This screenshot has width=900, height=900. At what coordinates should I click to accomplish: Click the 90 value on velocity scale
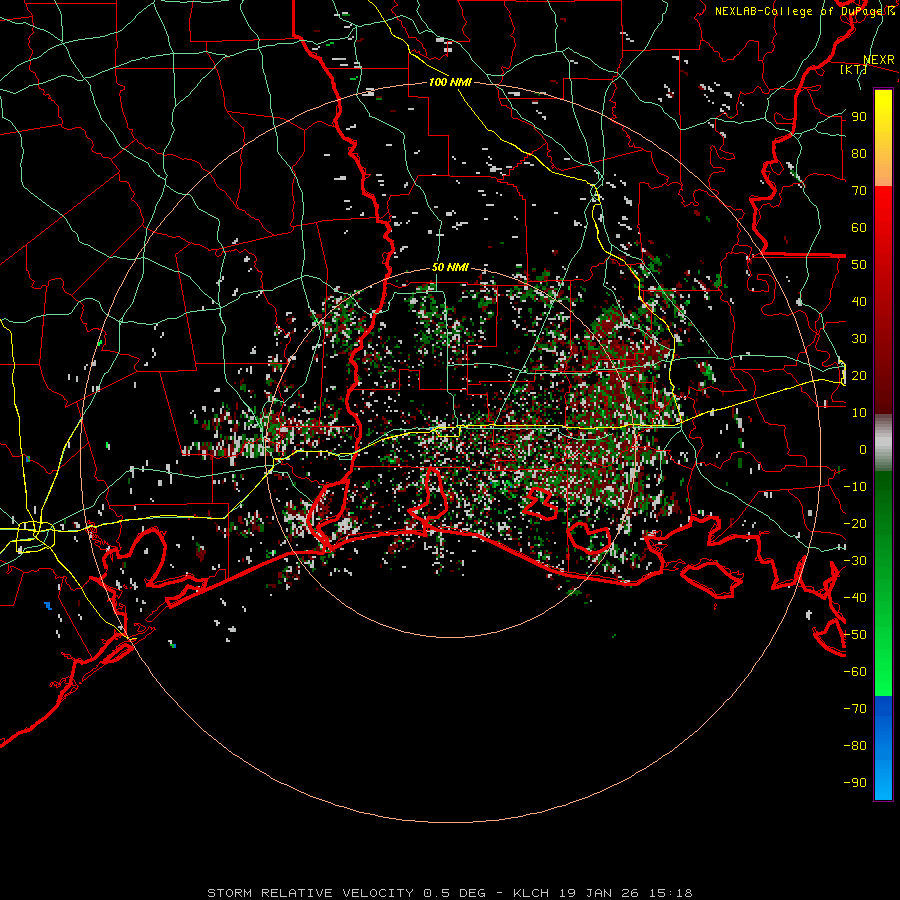[859, 117]
